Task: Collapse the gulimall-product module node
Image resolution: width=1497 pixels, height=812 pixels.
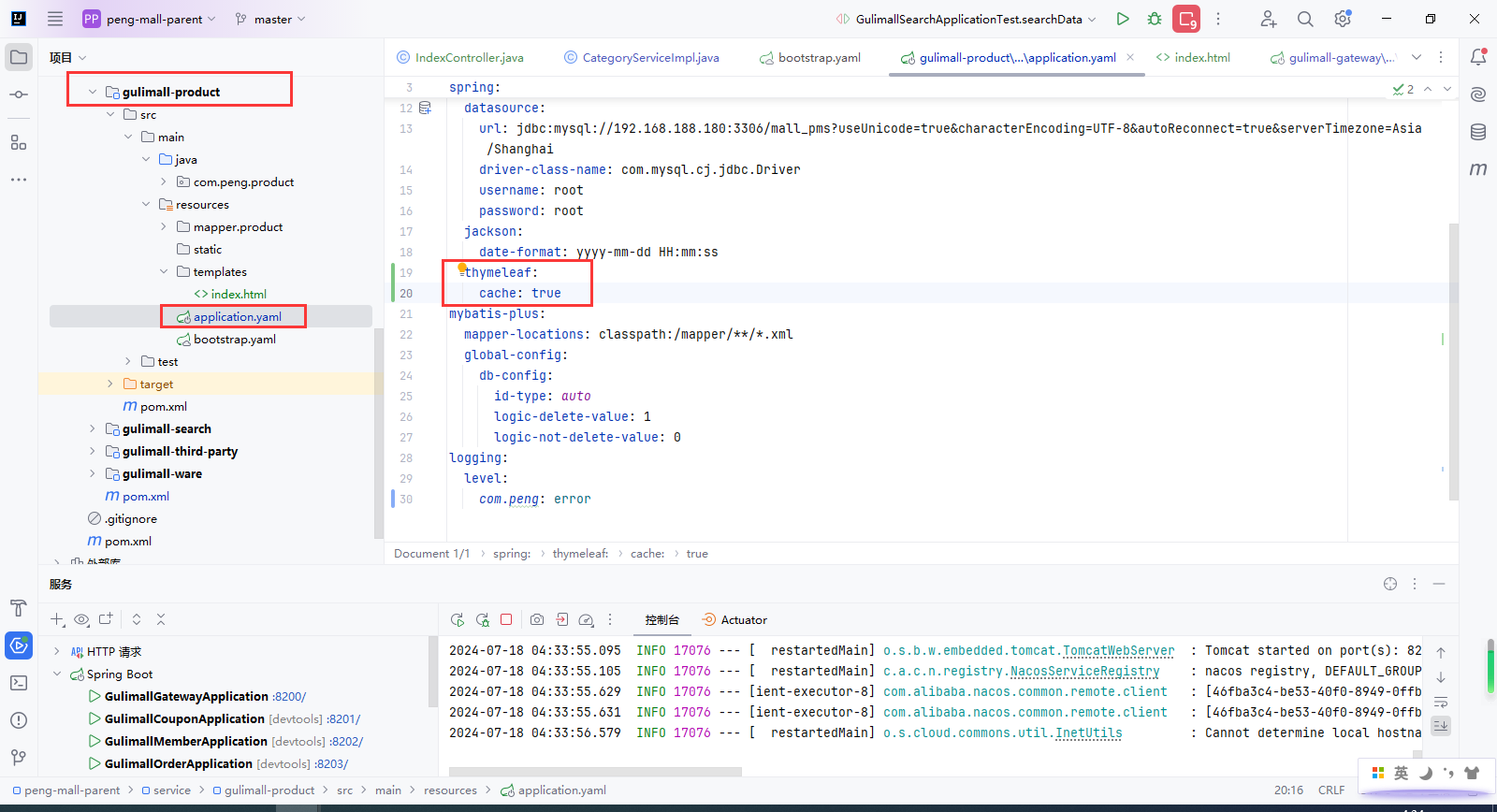Action: click(x=93, y=92)
